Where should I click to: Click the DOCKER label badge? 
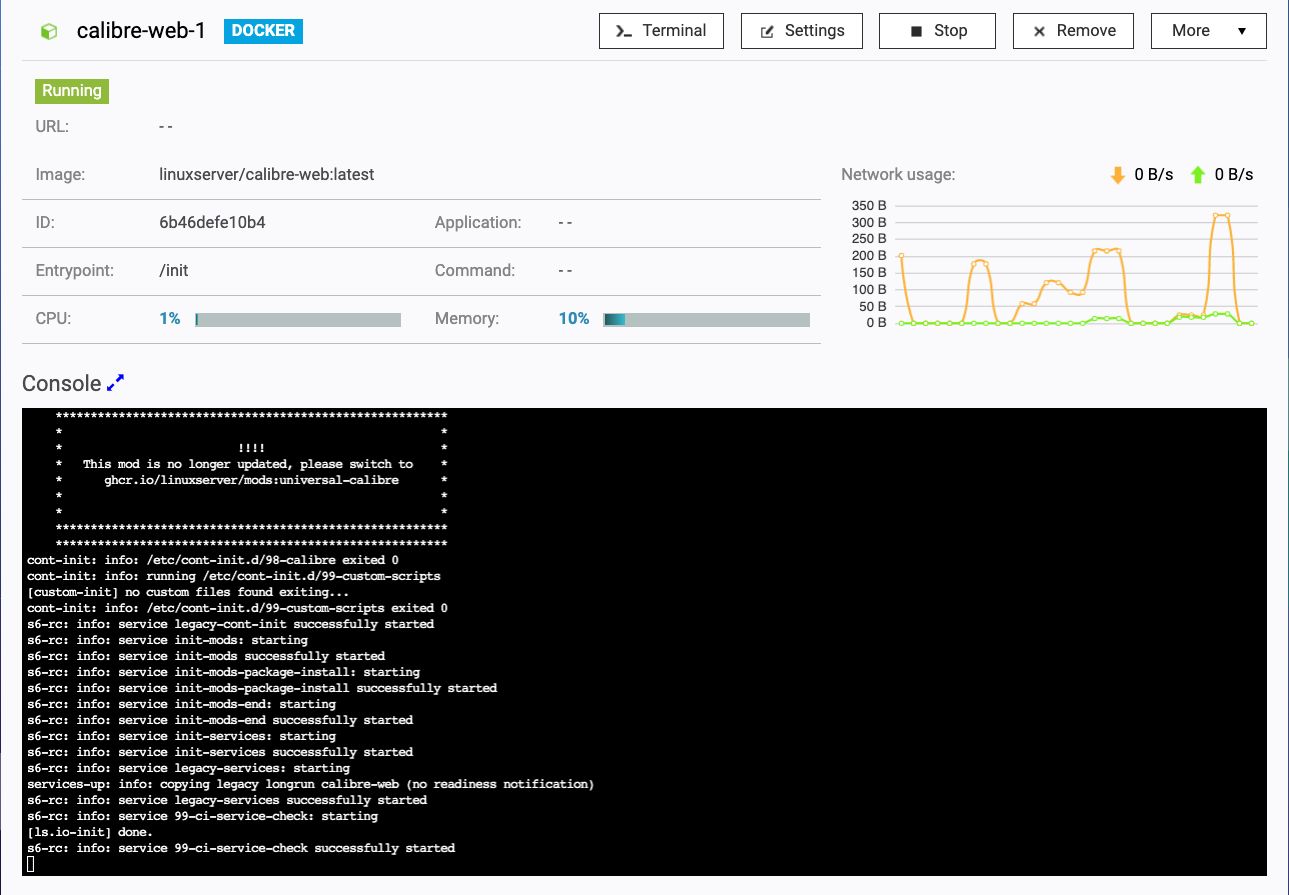pyautogui.click(x=262, y=31)
